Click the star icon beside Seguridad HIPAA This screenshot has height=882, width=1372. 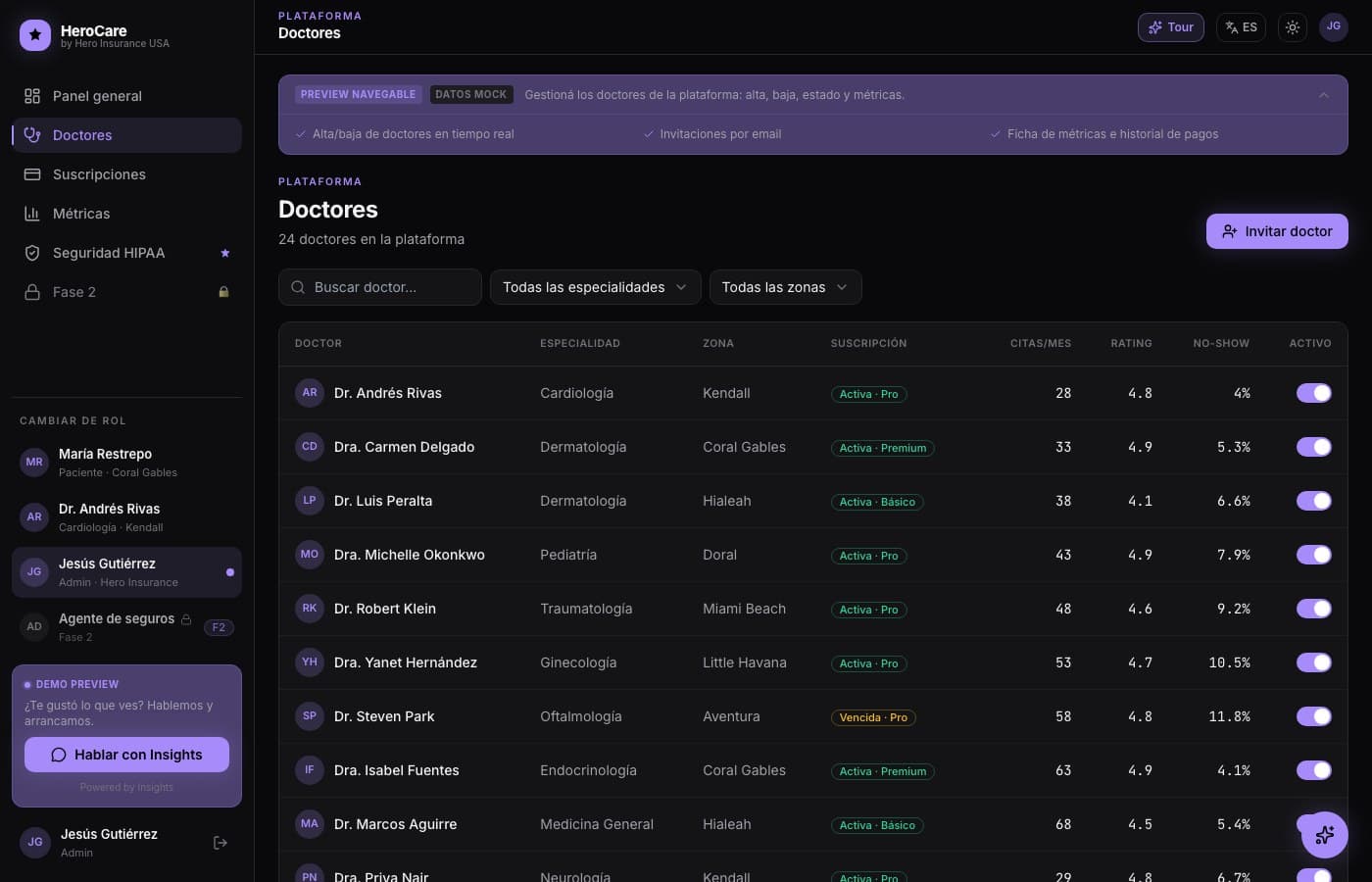pos(224,253)
